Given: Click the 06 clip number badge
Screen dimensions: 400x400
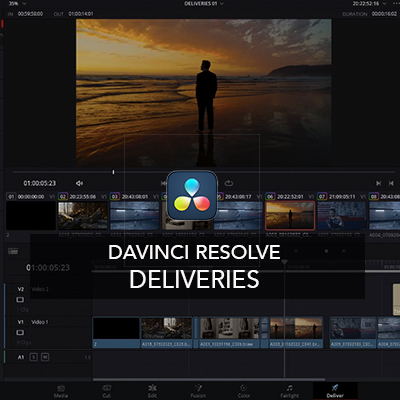Looking at the screenshot, I should coord(270,197).
